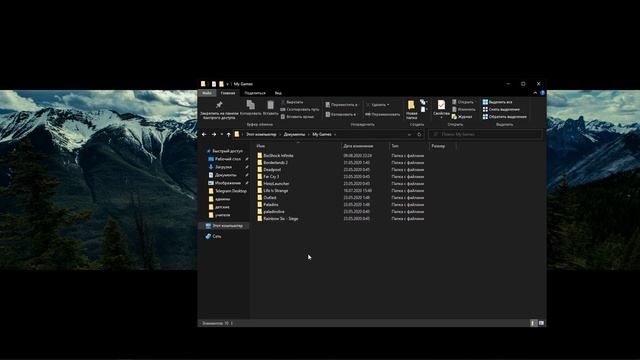640x360 pixels.
Task: Click the Search My Games input field
Action: coord(486,134)
